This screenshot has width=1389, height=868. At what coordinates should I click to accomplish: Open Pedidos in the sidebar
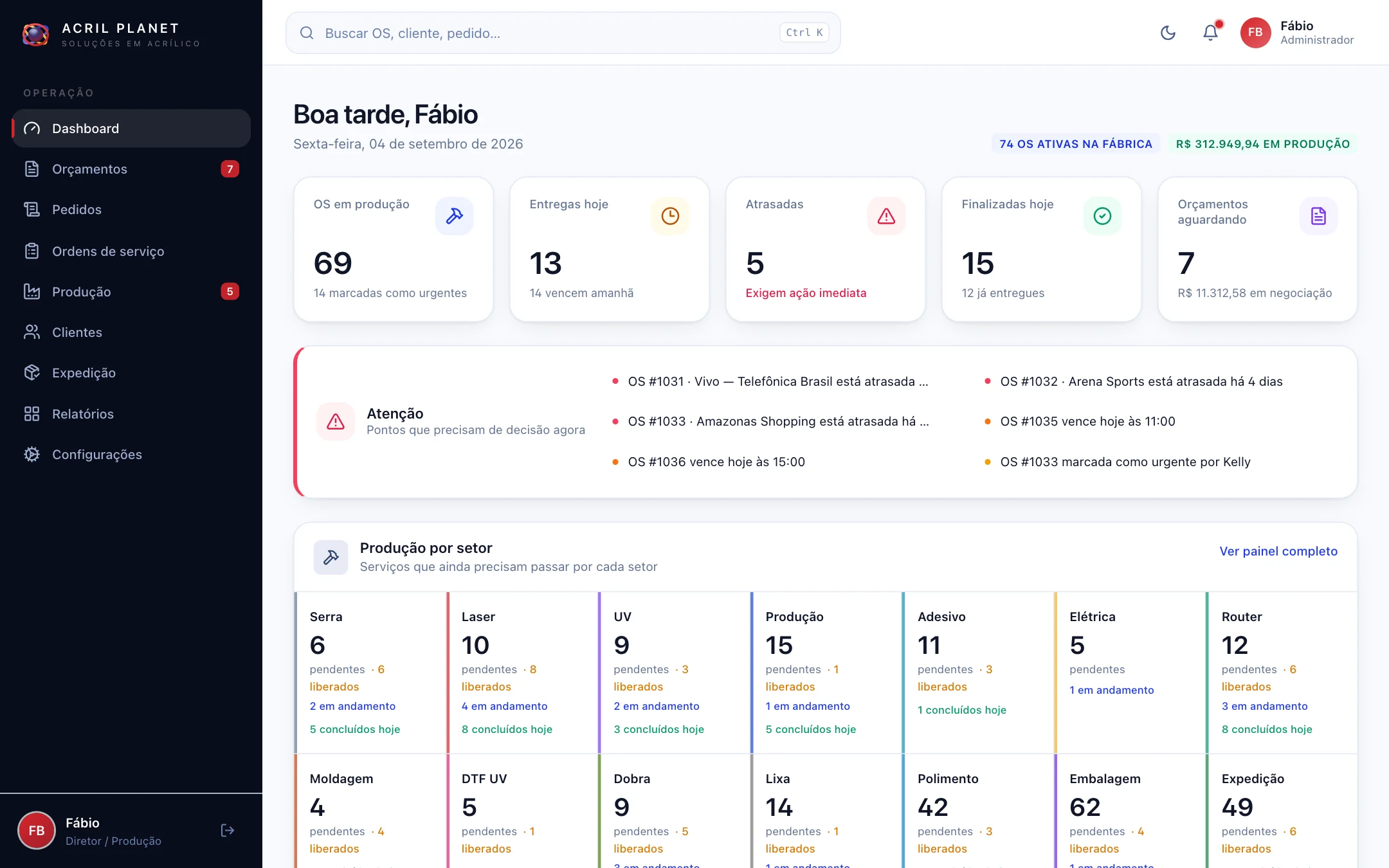pyautogui.click(x=131, y=210)
